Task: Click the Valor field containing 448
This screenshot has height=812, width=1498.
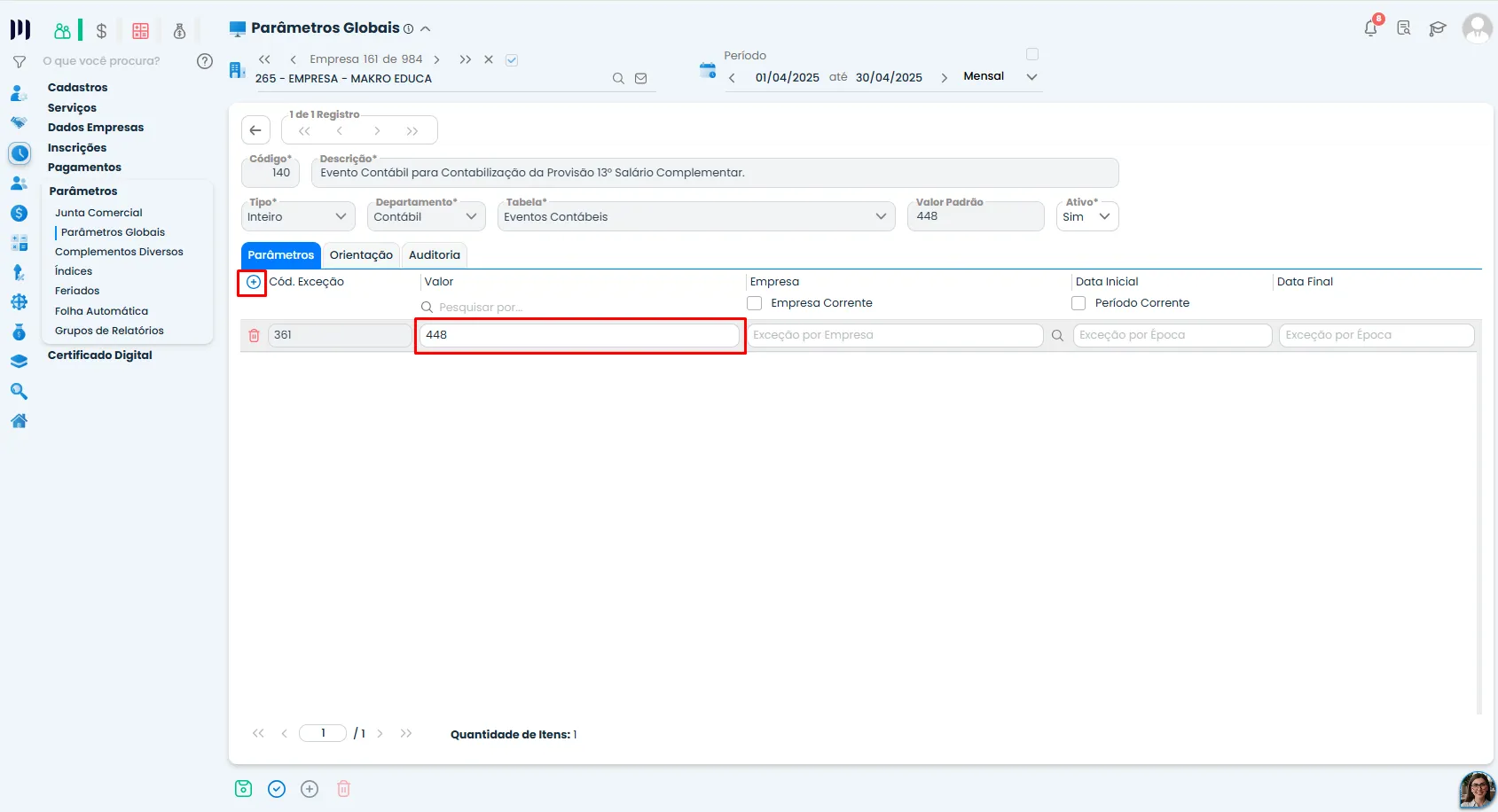Action: [x=579, y=335]
